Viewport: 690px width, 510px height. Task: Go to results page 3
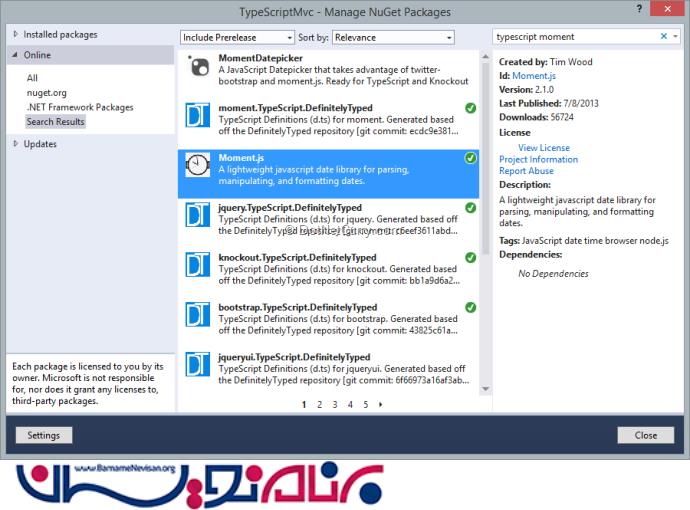335,404
